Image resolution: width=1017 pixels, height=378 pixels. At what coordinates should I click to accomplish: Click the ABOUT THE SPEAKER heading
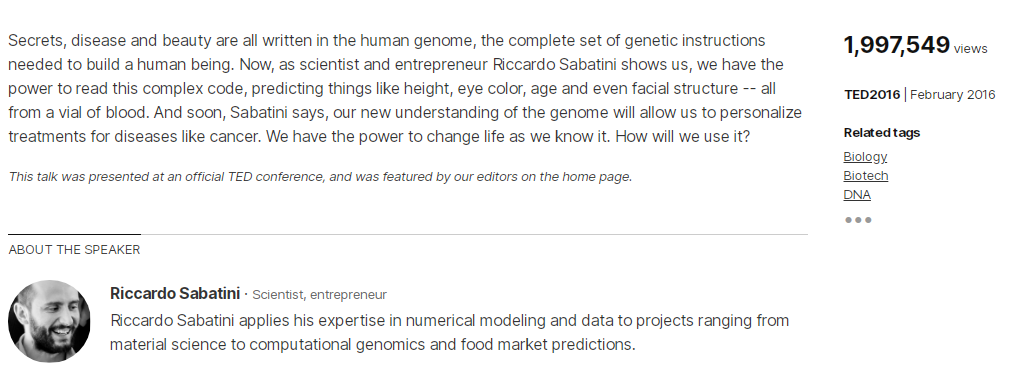click(x=74, y=250)
